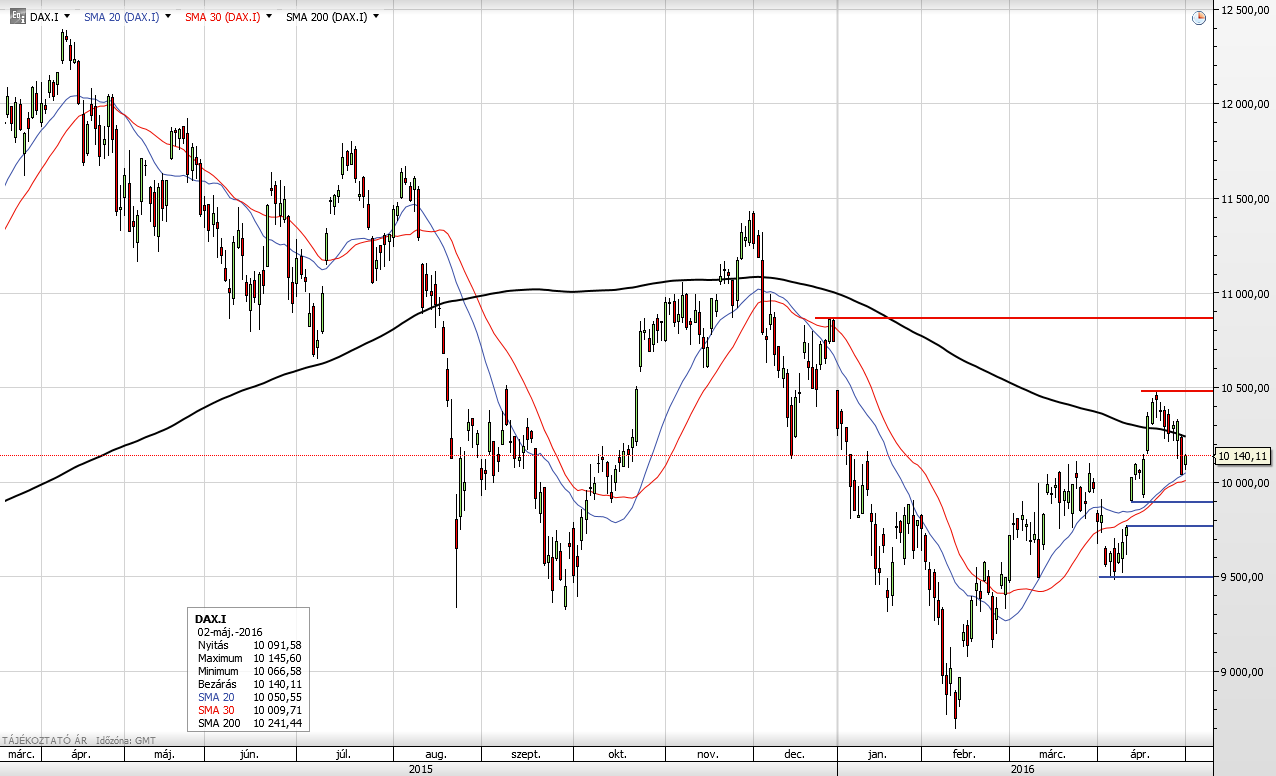Click the 11 500,00 price axis label

point(1244,200)
